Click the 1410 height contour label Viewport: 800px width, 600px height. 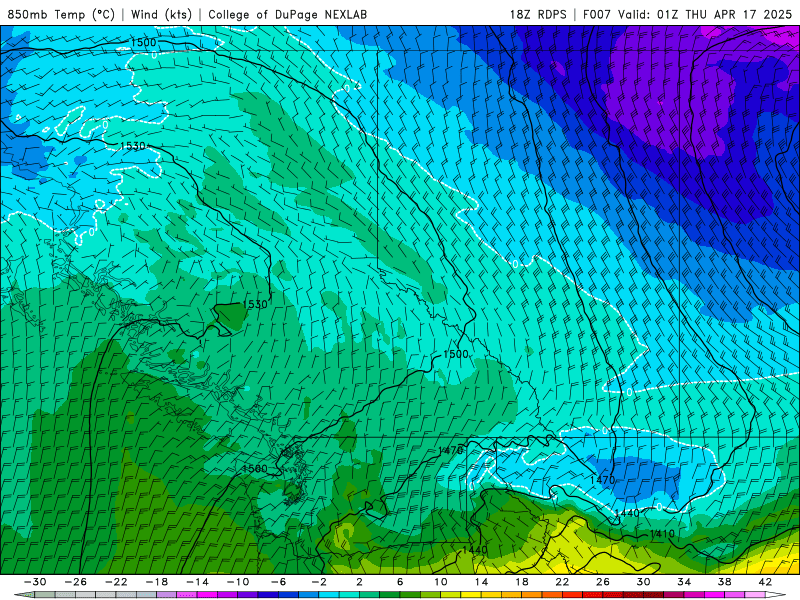pyautogui.click(x=662, y=534)
